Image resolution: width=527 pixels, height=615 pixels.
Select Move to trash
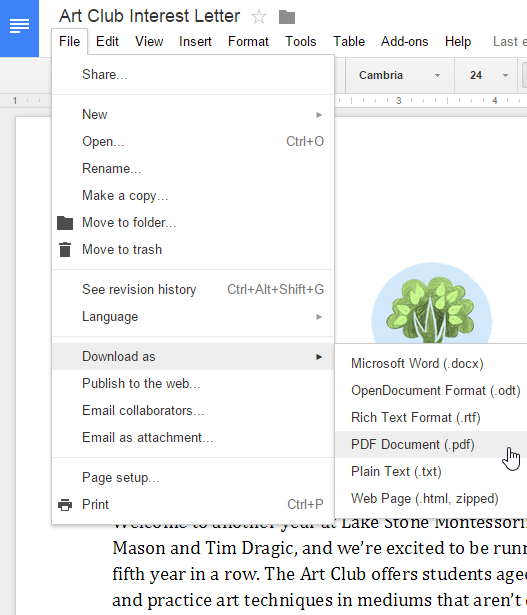click(x=193, y=249)
